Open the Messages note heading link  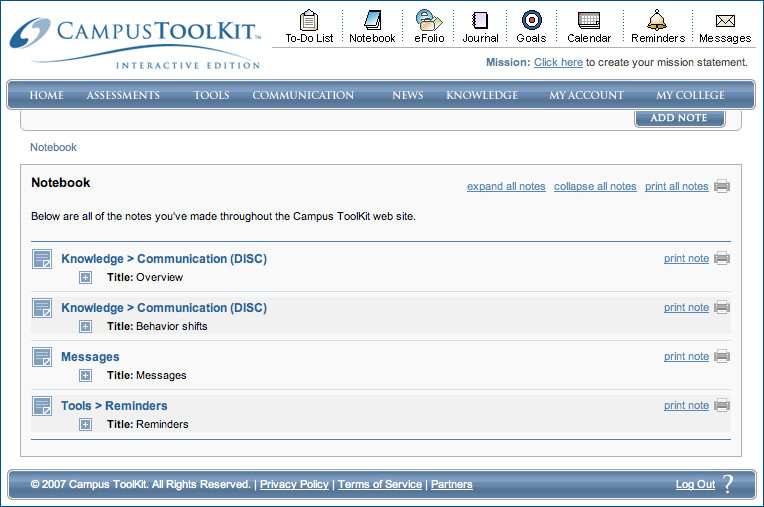tap(90, 357)
